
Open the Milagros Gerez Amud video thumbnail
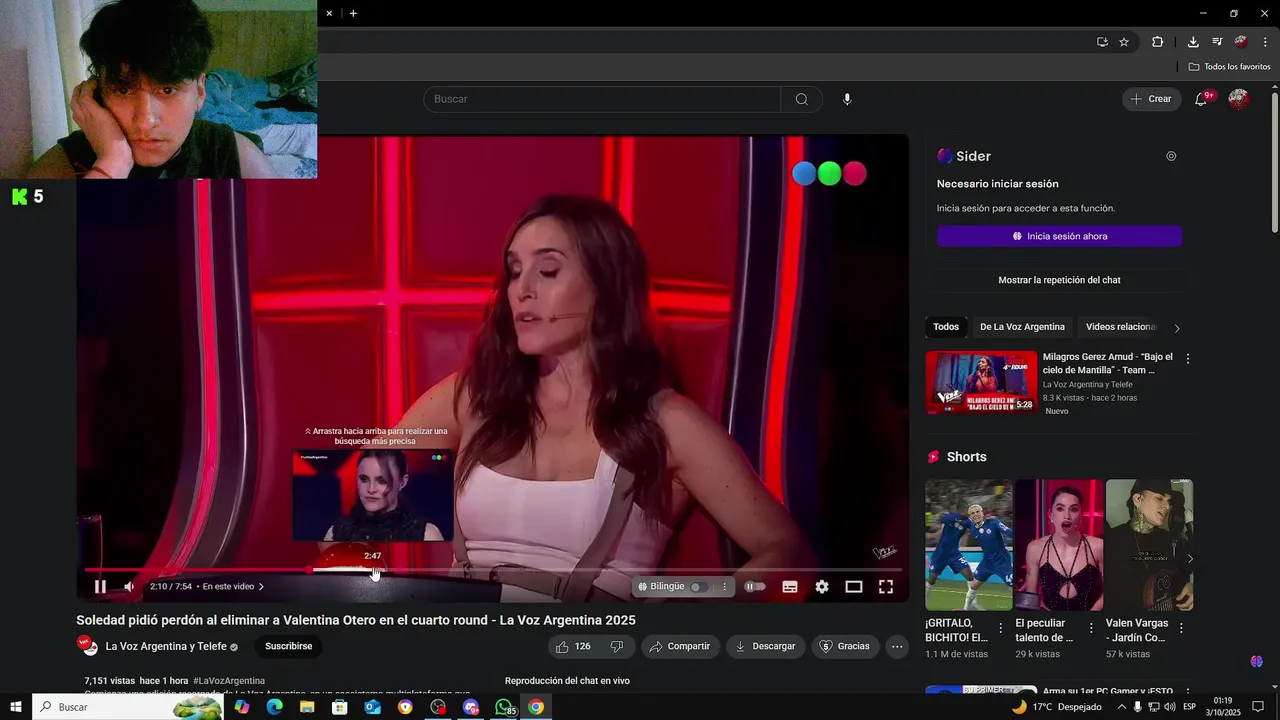pos(981,382)
